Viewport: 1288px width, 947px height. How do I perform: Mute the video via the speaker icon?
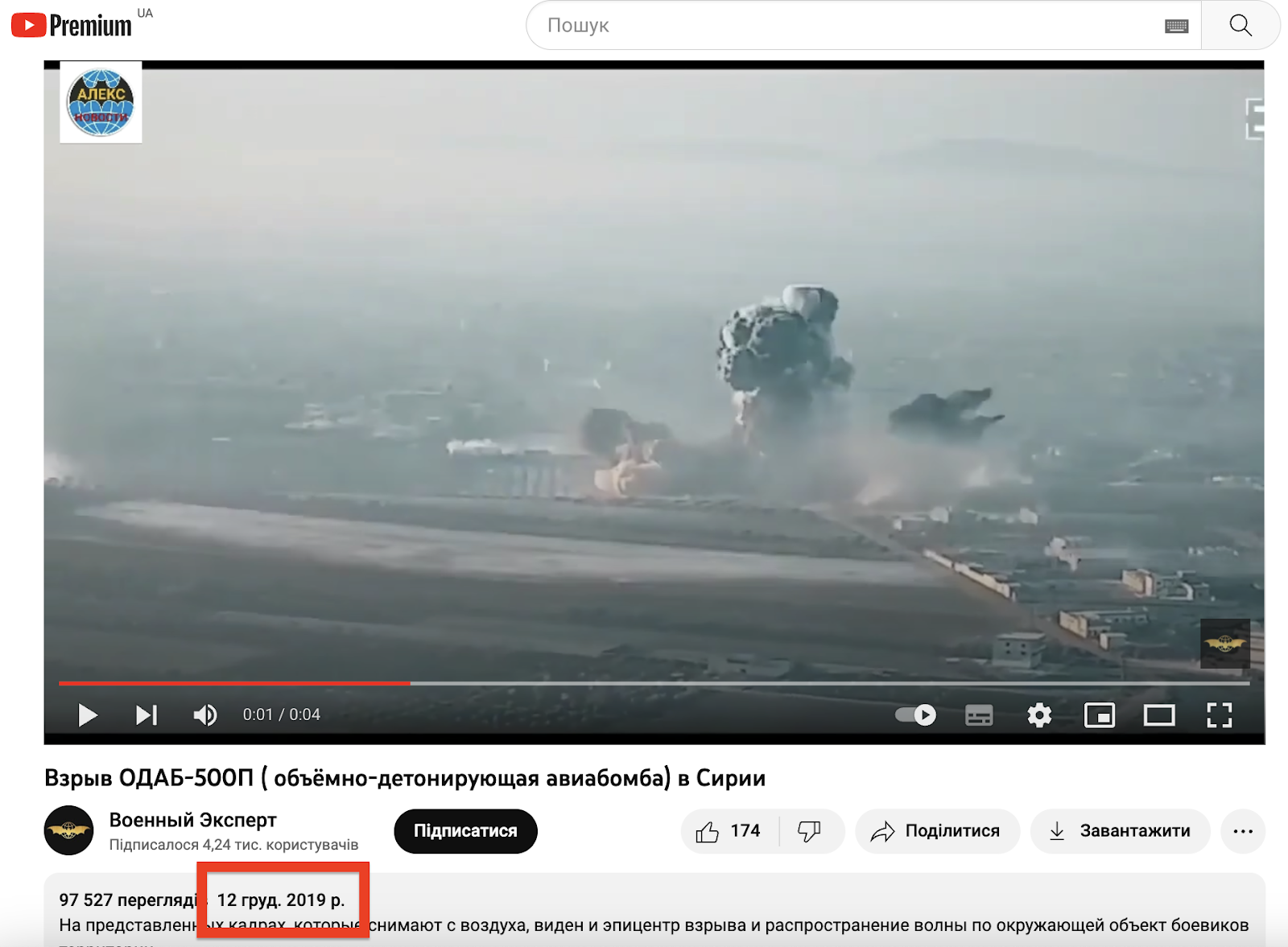205,714
